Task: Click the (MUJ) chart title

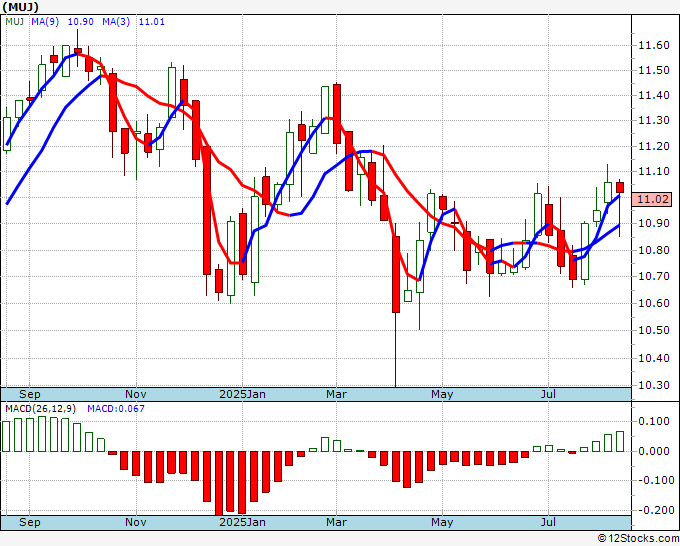Action: (x=20, y=7)
